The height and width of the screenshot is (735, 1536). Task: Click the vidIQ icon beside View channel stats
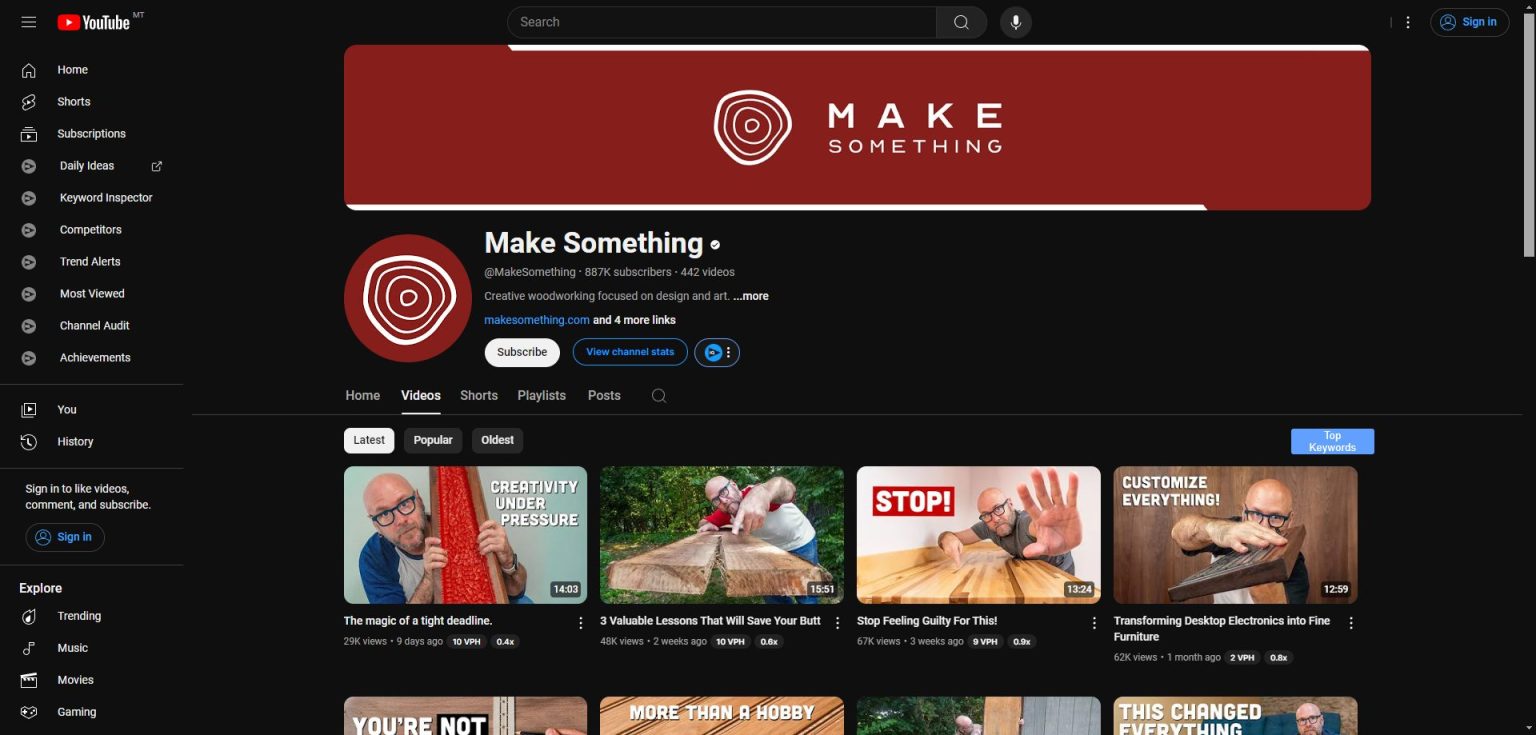point(711,352)
